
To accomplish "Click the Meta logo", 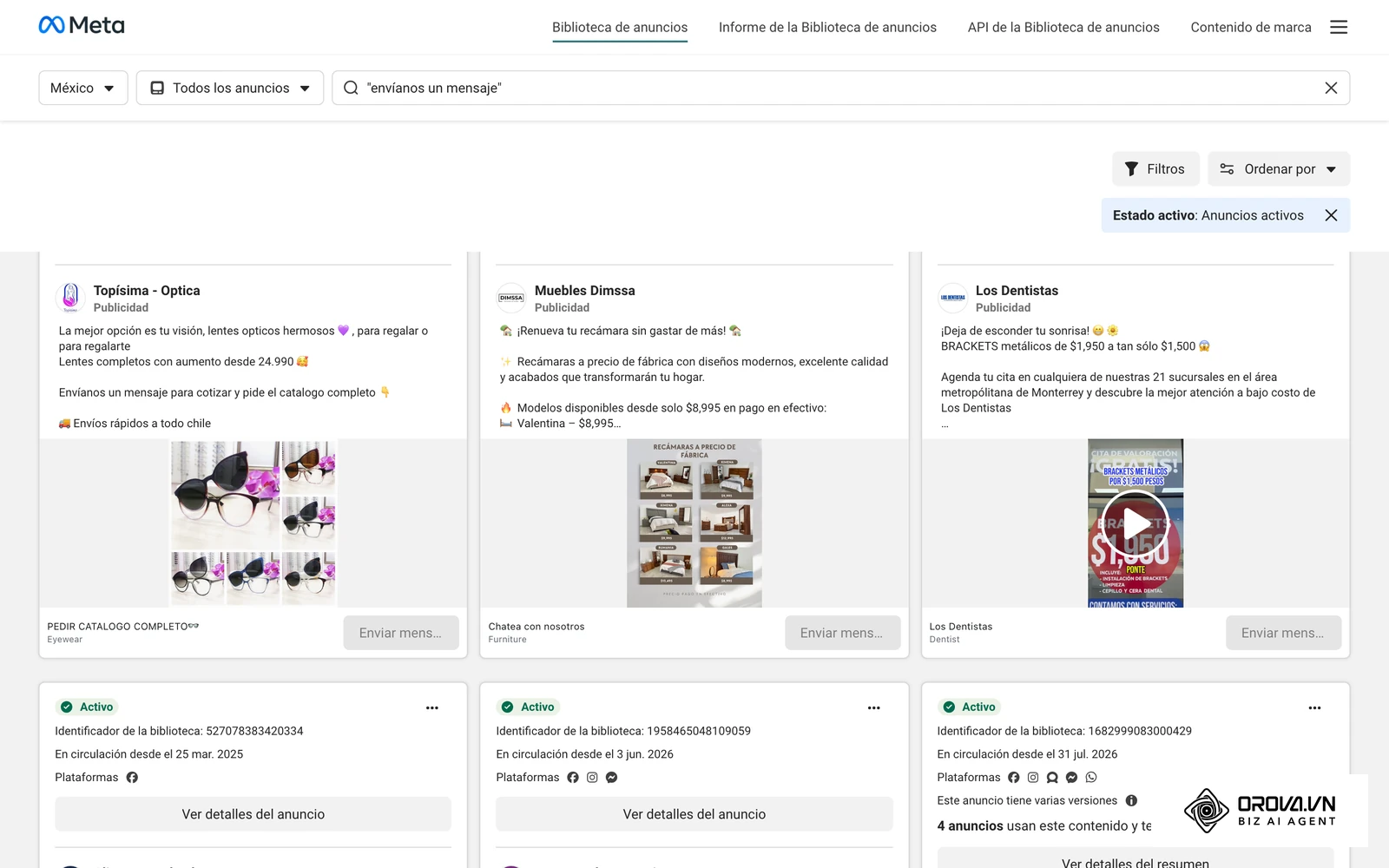I will point(82,25).
